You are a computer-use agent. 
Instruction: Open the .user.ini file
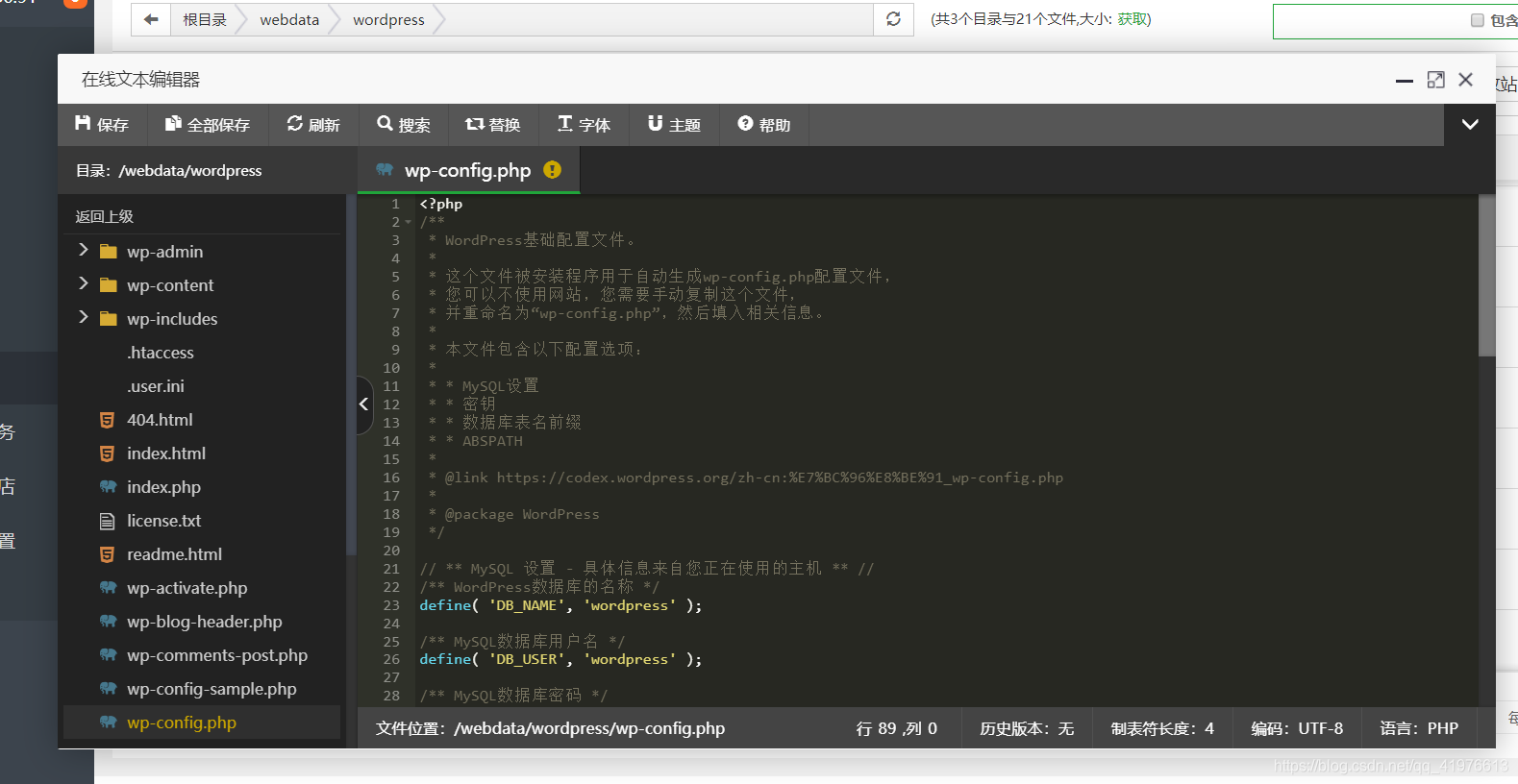156,386
